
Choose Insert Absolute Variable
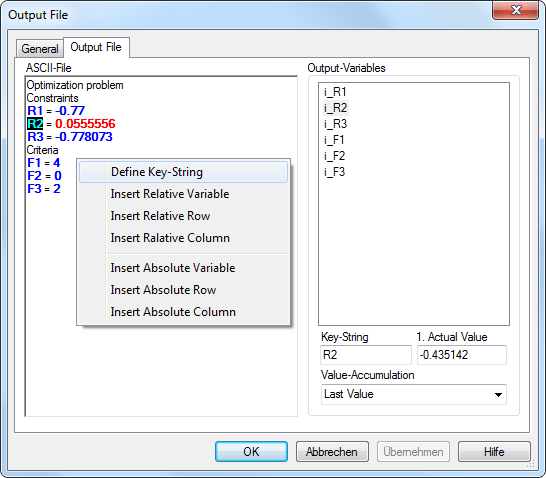click(183, 268)
